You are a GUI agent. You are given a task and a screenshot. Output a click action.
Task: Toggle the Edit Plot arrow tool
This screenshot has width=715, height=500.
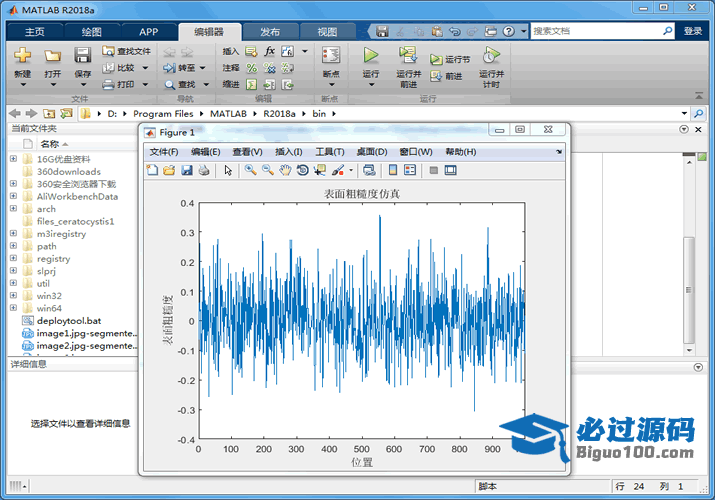(228, 170)
